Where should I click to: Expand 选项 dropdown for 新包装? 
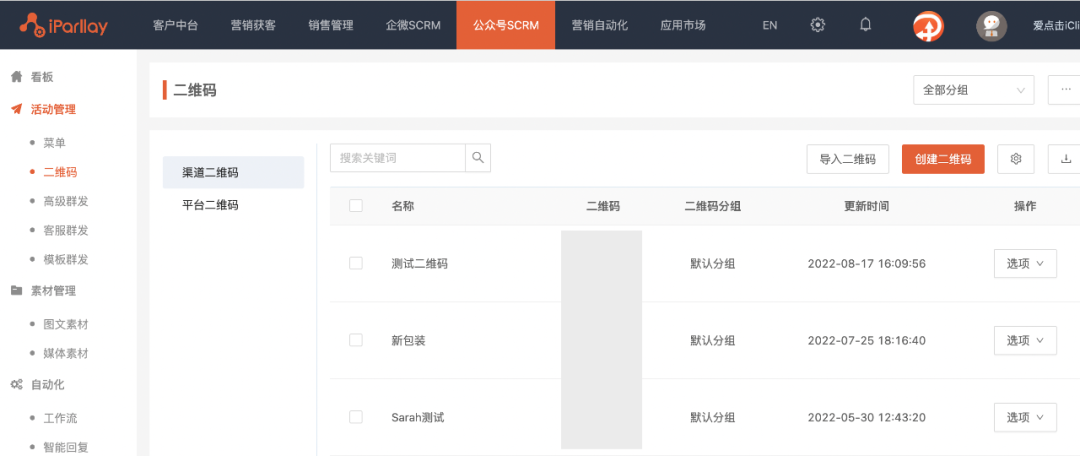(1025, 340)
